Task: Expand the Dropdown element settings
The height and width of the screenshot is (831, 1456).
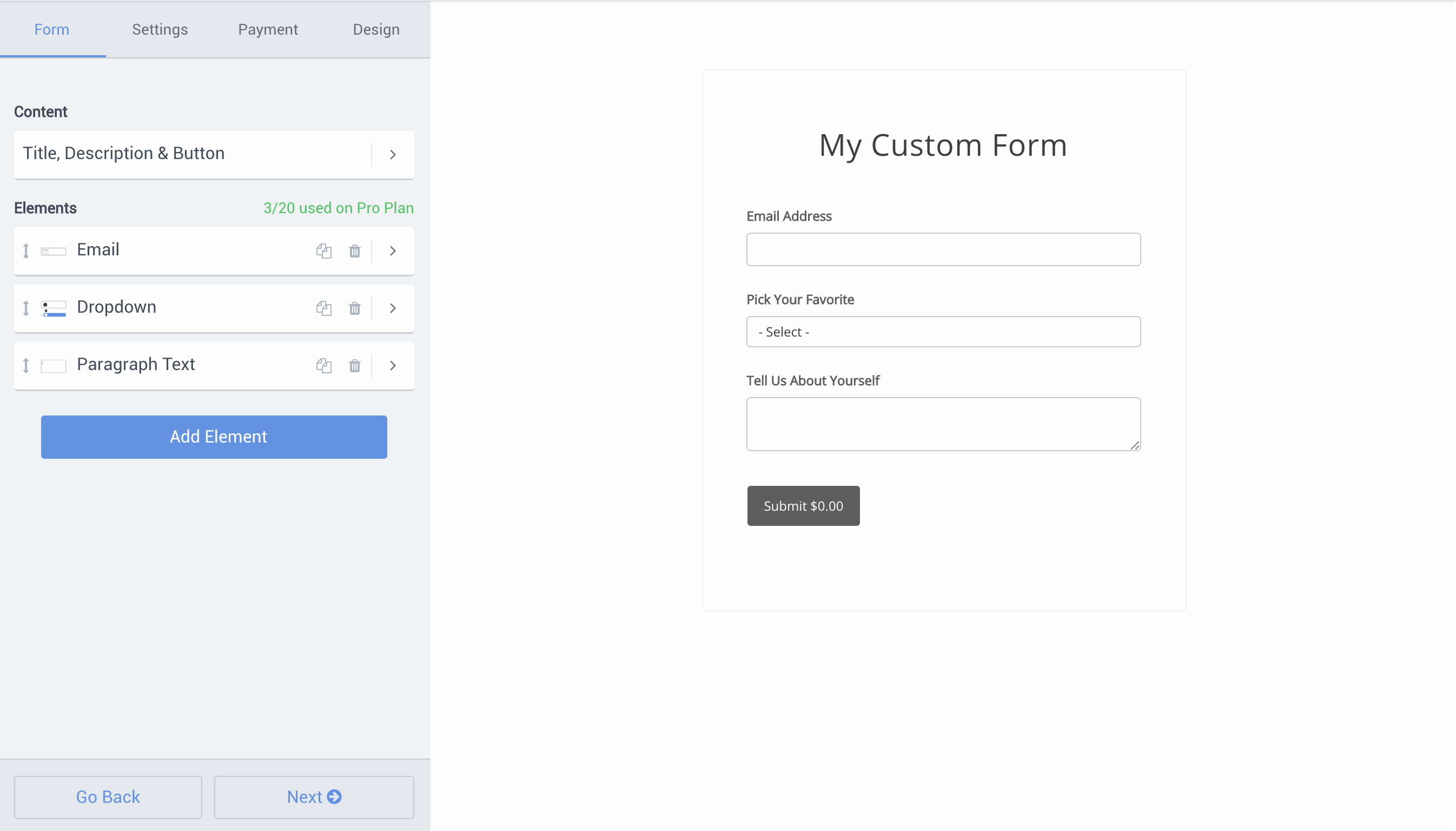Action: [393, 308]
